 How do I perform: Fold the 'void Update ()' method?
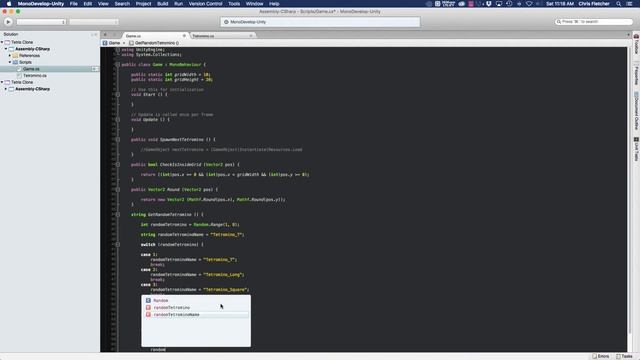tap(118, 120)
